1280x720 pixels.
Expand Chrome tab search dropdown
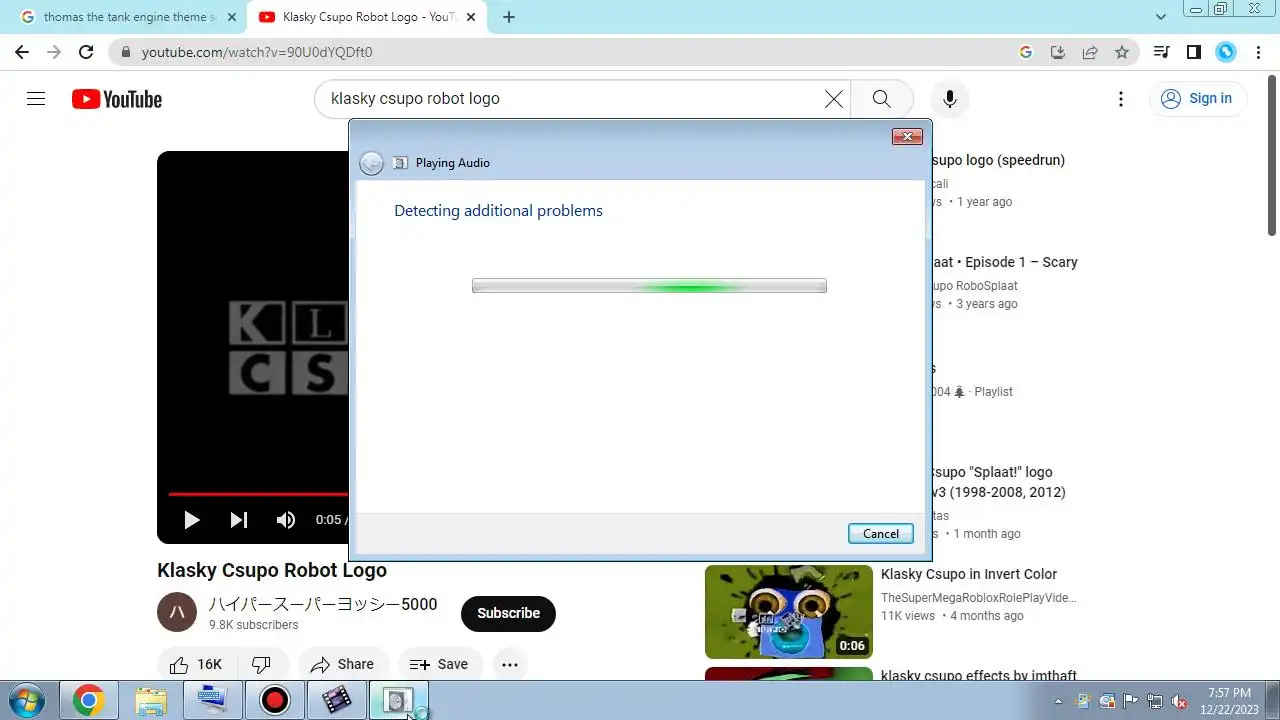1160,17
